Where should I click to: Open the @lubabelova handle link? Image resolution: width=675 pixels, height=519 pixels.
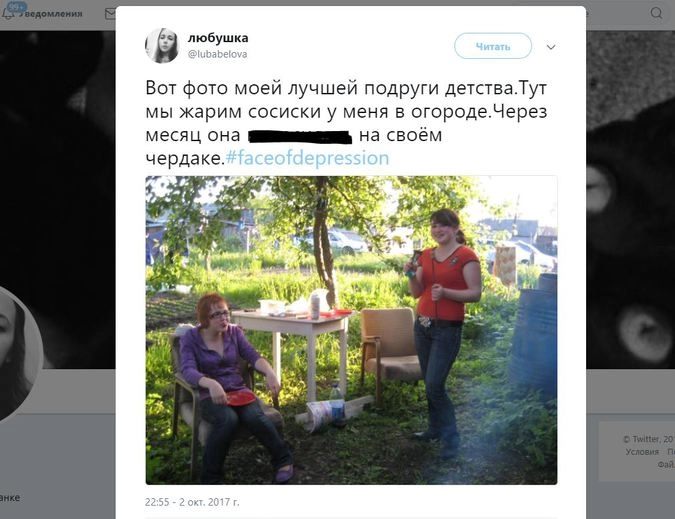point(218,54)
